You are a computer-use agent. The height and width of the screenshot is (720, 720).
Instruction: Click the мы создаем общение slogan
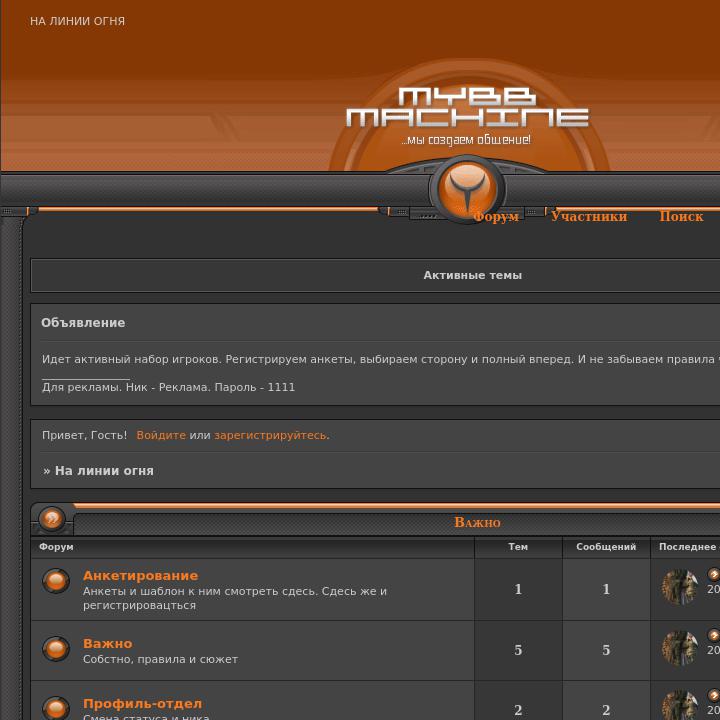(466, 140)
